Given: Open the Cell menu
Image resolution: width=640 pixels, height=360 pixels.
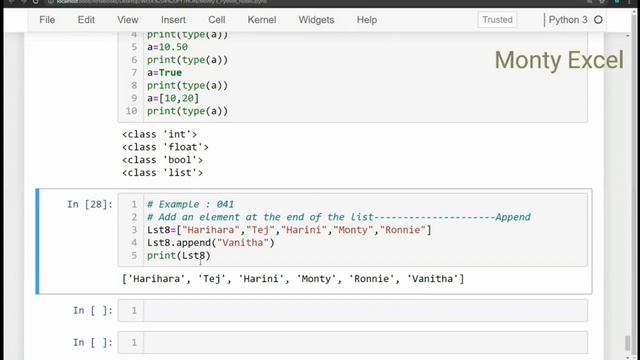Looking at the screenshot, I should 217,20.
